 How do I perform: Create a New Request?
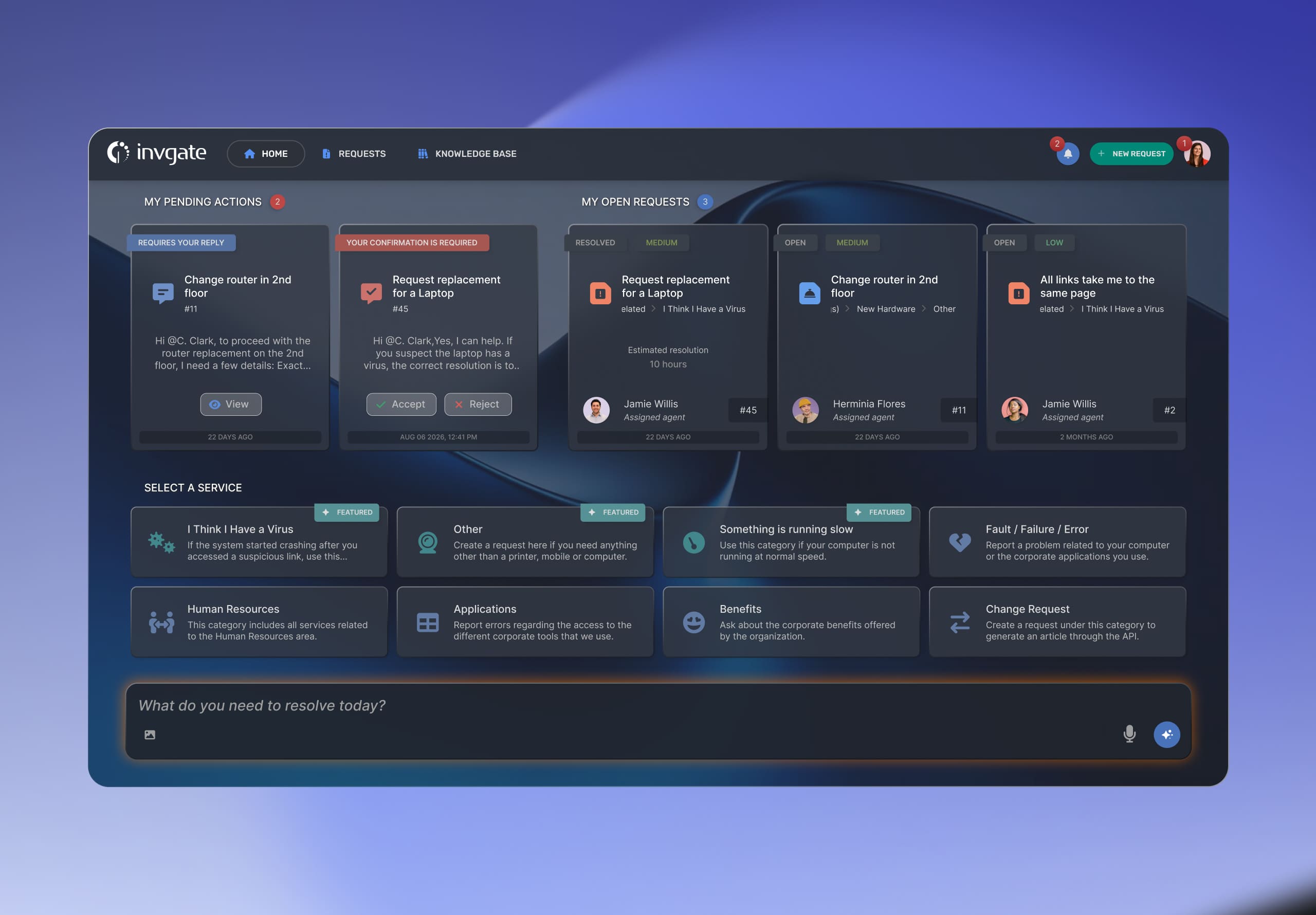click(1131, 154)
